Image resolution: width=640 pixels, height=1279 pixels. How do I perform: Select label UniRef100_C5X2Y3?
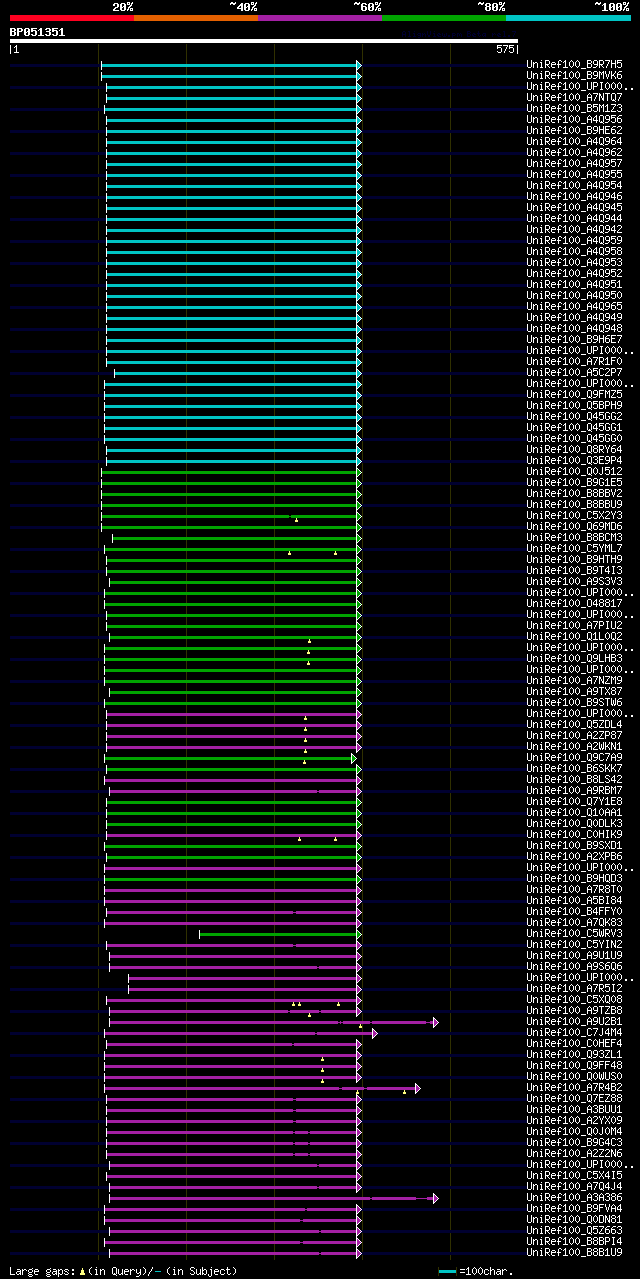click(573, 516)
